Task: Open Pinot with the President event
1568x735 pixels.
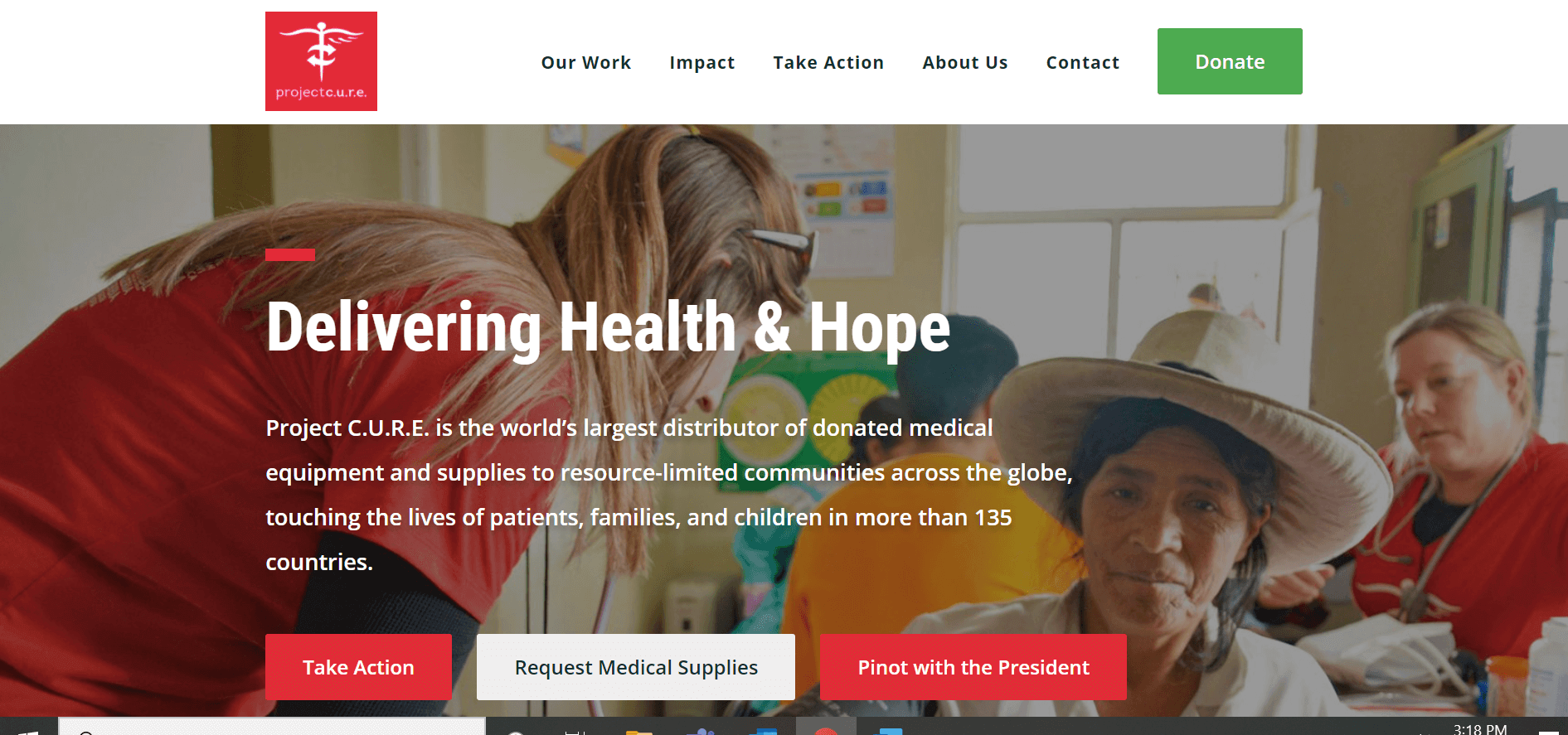Action: tap(973, 667)
